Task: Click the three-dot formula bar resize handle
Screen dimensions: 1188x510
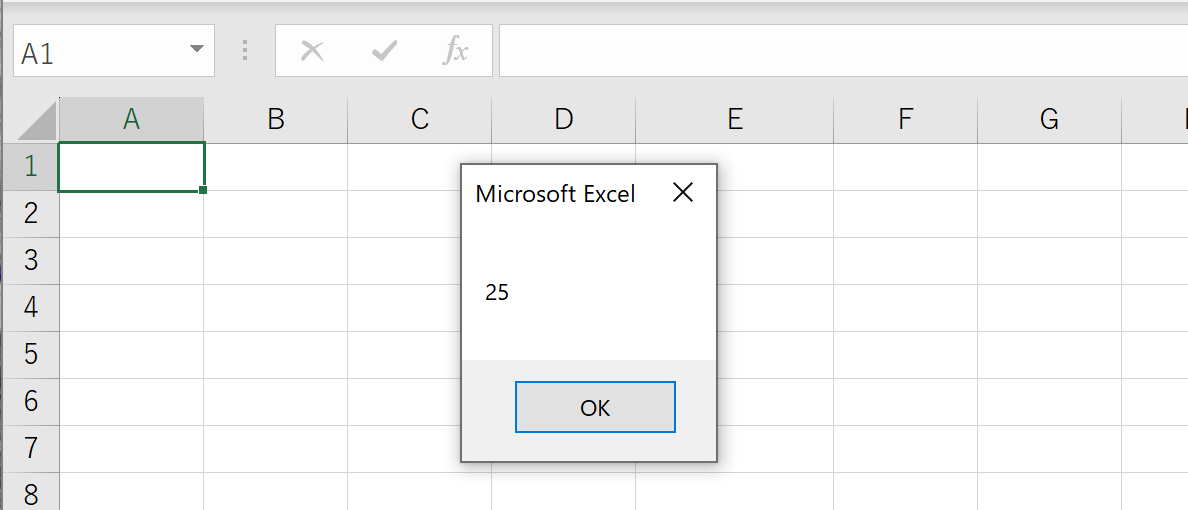Action: click(x=245, y=51)
